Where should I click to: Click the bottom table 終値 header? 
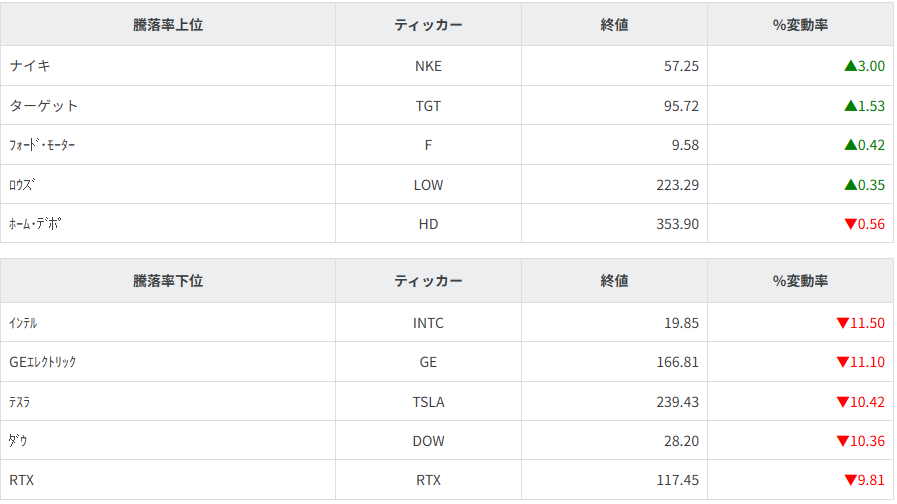point(614,281)
